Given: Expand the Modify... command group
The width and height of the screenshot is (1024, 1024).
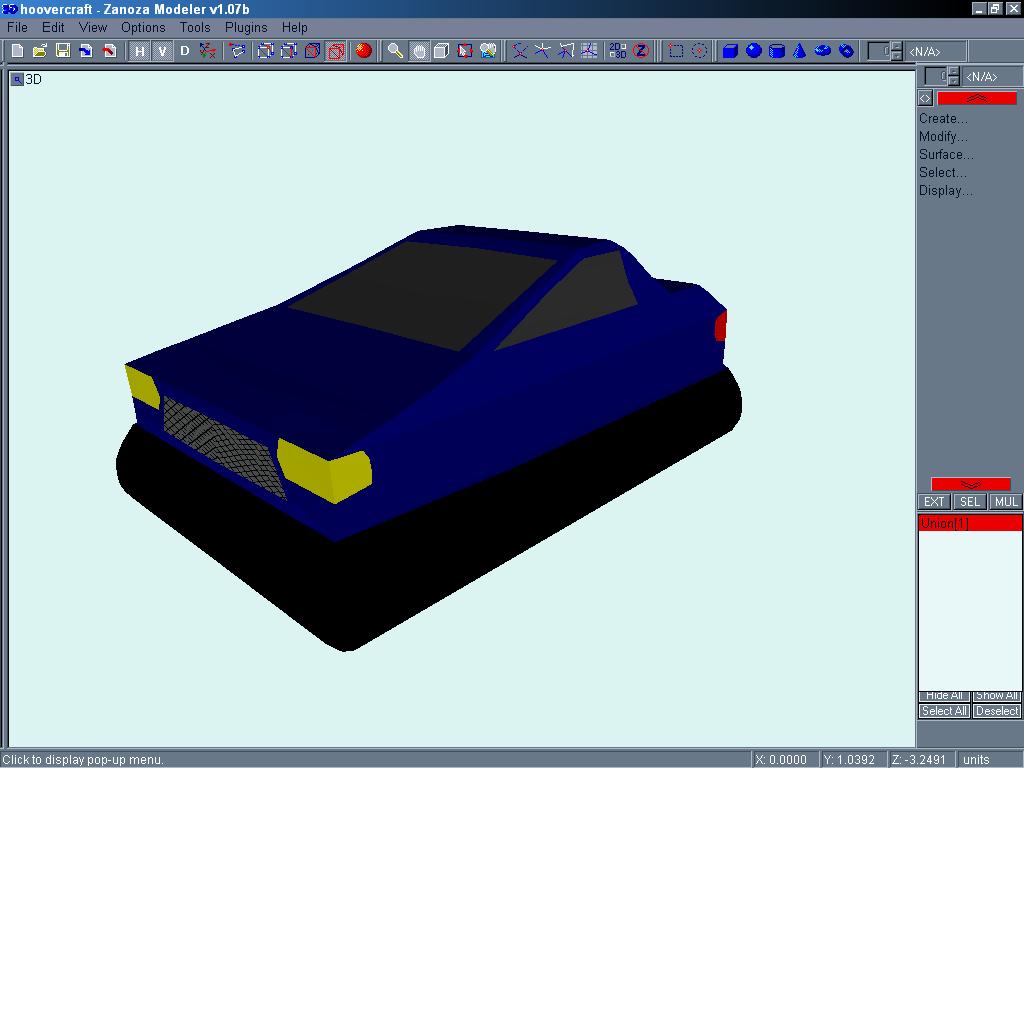Looking at the screenshot, I should click(943, 136).
